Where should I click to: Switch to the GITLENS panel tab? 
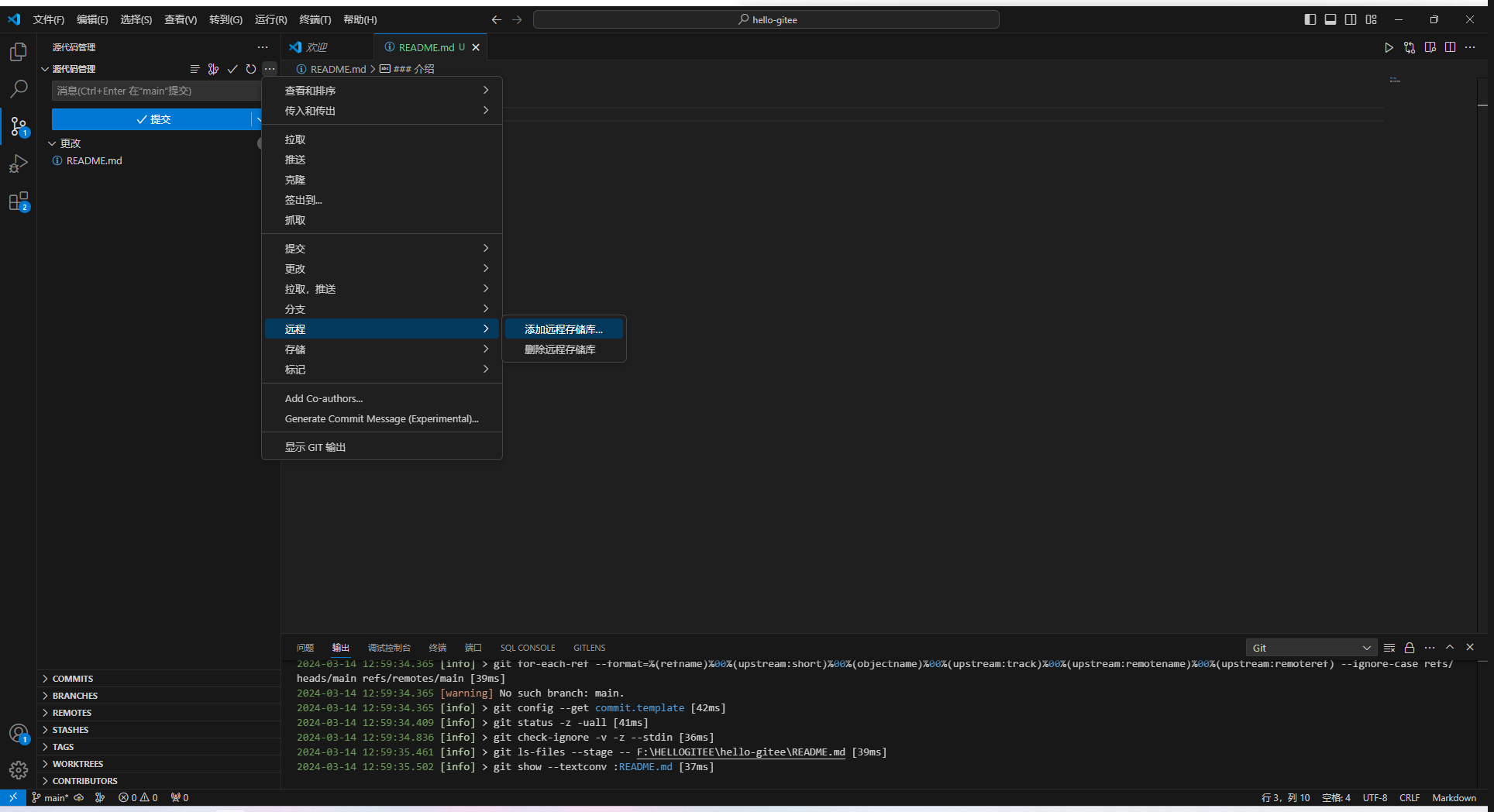pos(590,648)
